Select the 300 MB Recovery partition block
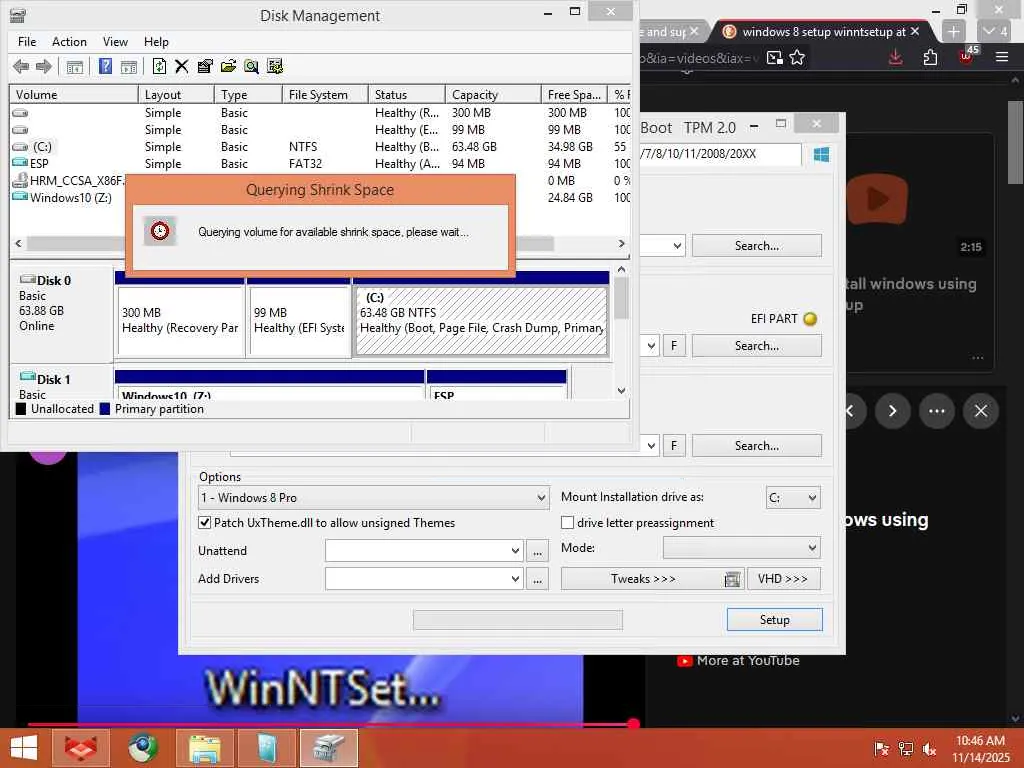This screenshot has width=1024, height=768. tap(180, 320)
